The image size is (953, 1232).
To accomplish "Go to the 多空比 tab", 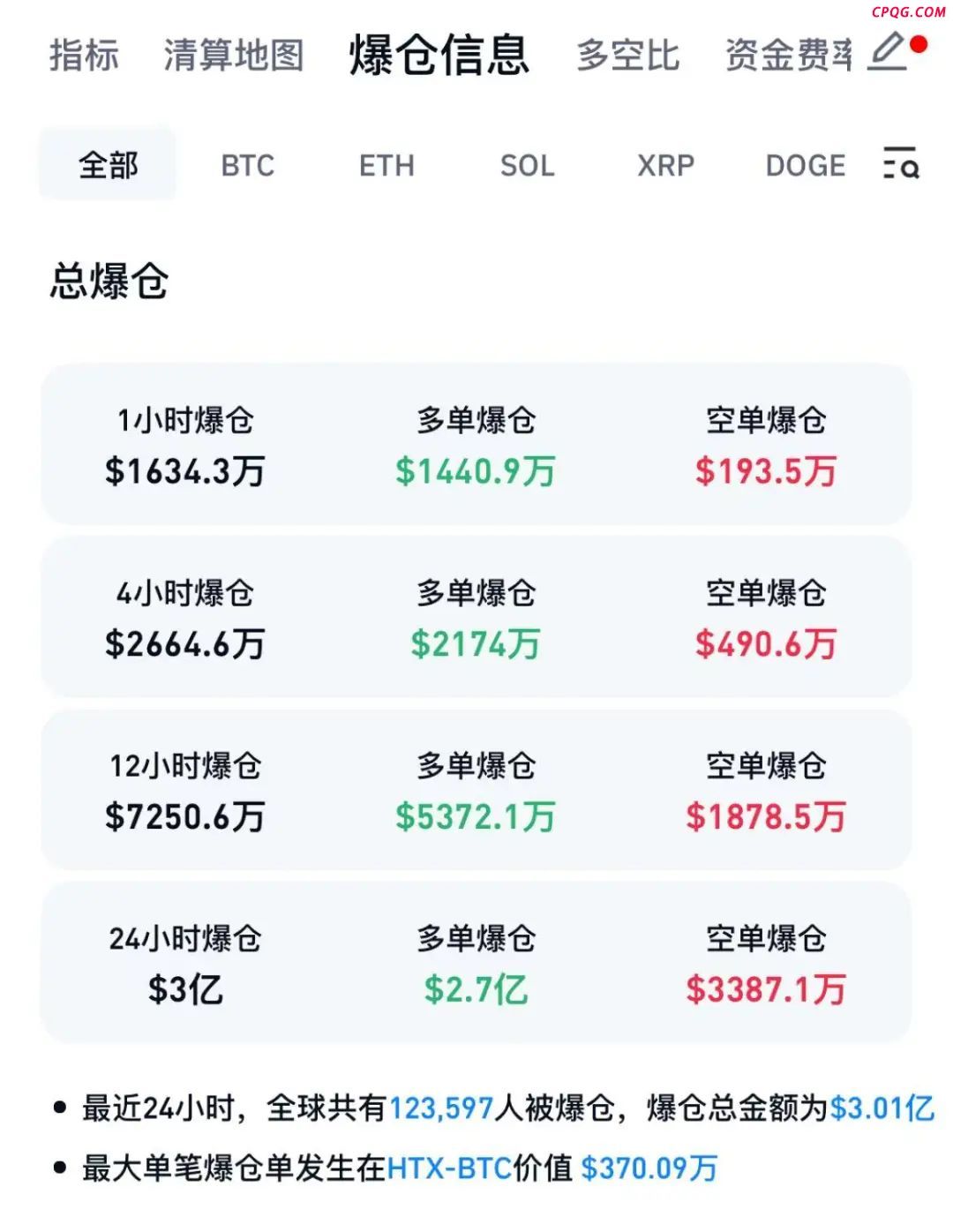I will [x=628, y=55].
